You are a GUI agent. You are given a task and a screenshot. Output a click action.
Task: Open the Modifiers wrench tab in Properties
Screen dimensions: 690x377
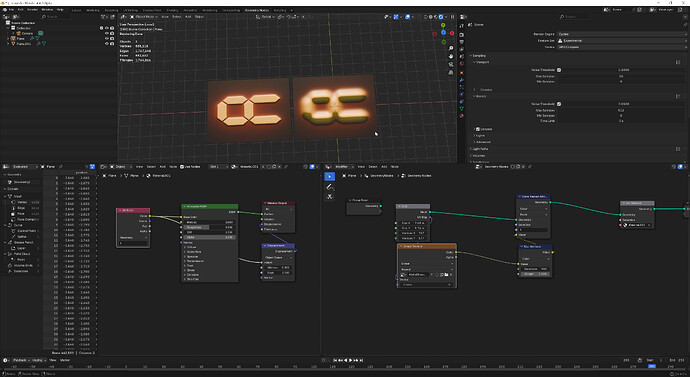click(x=462, y=80)
